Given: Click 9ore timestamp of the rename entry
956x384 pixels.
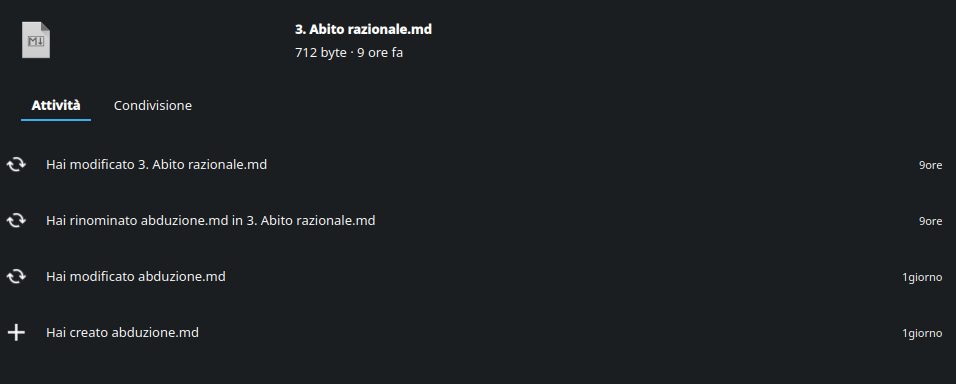Looking at the screenshot, I should (930, 221).
